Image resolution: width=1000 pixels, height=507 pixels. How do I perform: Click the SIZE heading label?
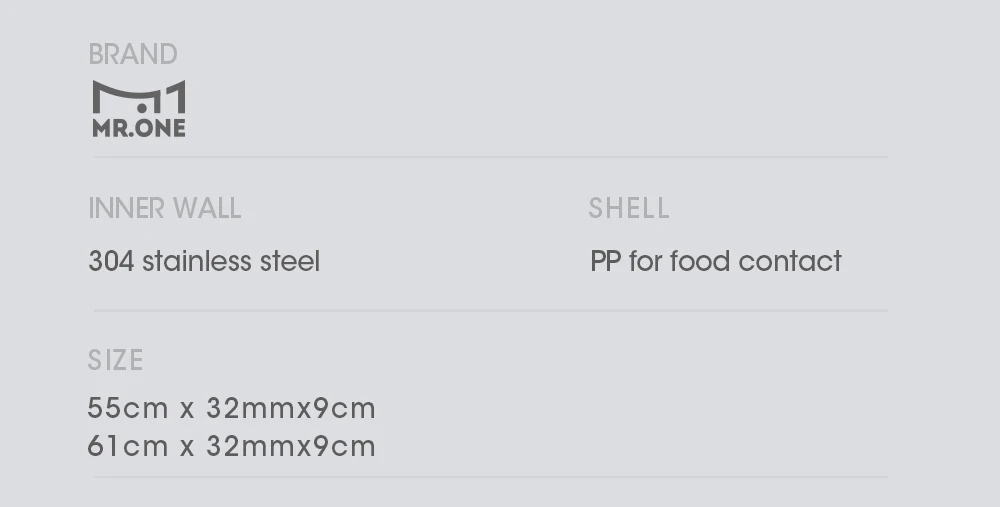(116, 360)
